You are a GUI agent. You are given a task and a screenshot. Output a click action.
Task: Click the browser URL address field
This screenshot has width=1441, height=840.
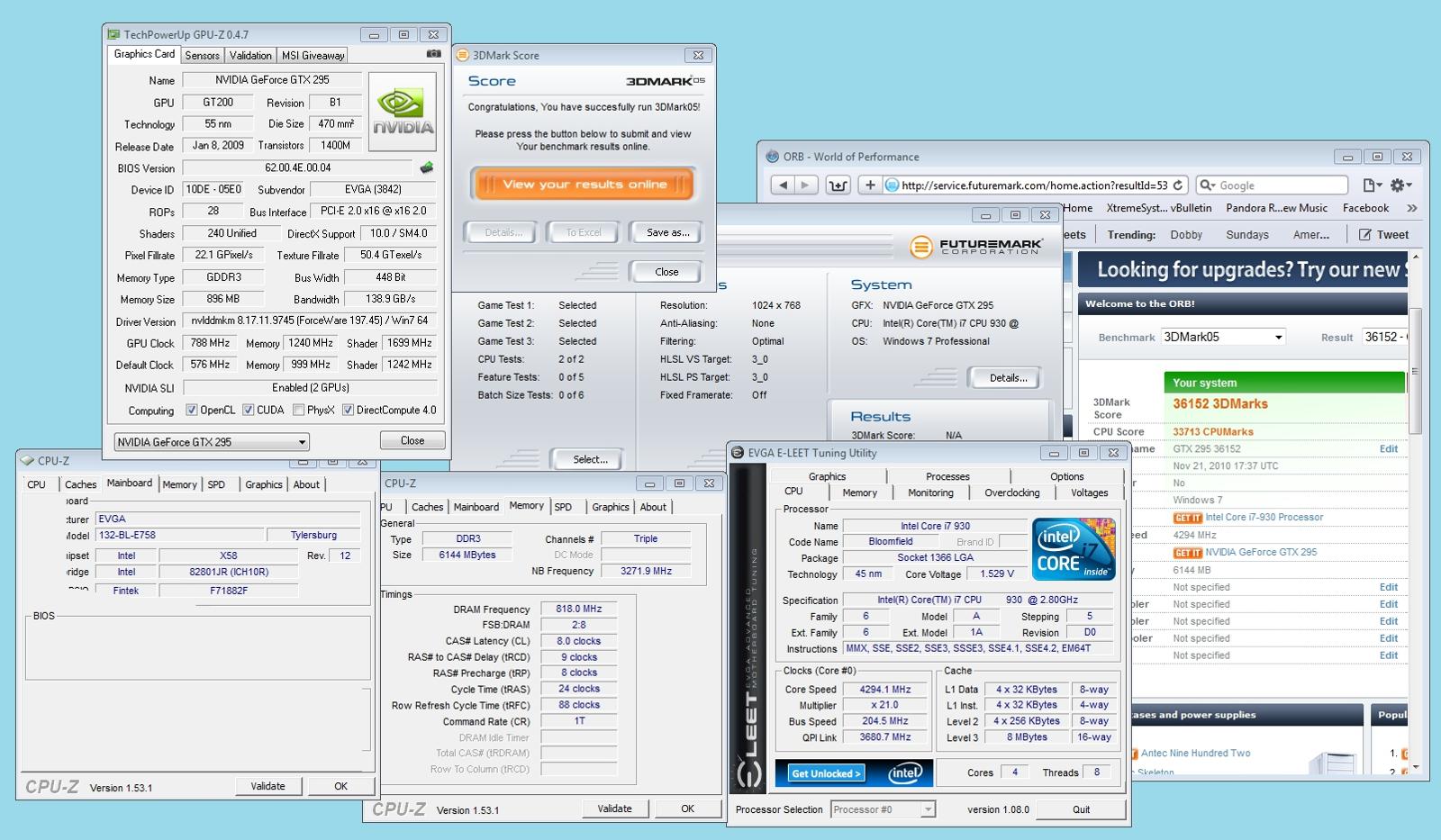click(1036, 185)
